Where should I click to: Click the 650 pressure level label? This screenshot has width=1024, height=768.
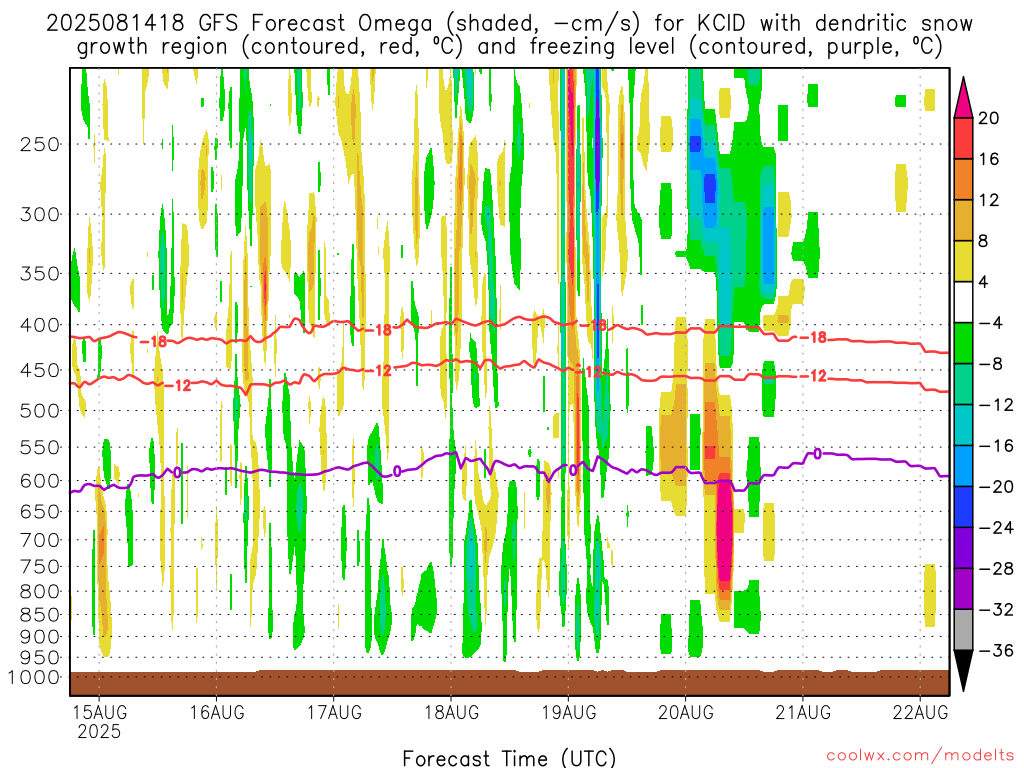pyautogui.click(x=40, y=511)
